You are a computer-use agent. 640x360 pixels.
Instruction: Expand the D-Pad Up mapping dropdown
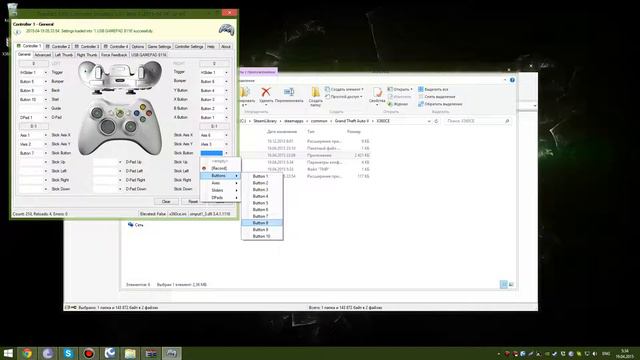pos(120,162)
